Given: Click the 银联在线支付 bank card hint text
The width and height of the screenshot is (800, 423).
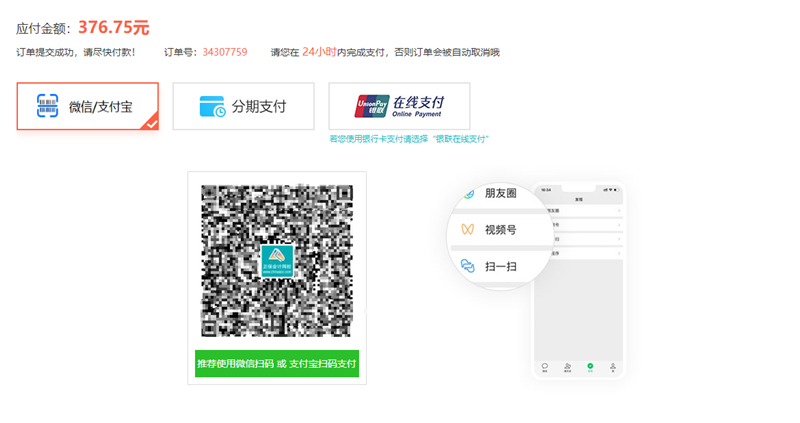Looking at the screenshot, I should [409, 139].
